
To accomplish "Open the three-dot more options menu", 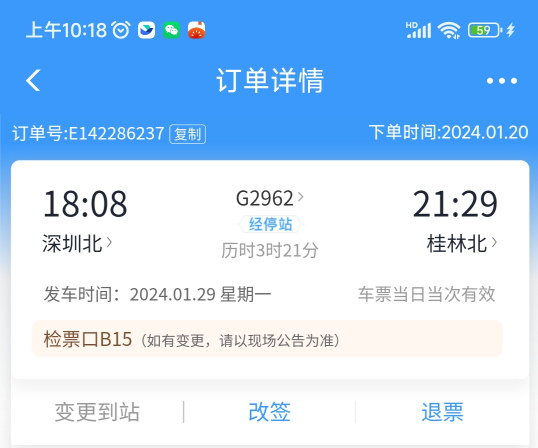I will tap(502, 81).
